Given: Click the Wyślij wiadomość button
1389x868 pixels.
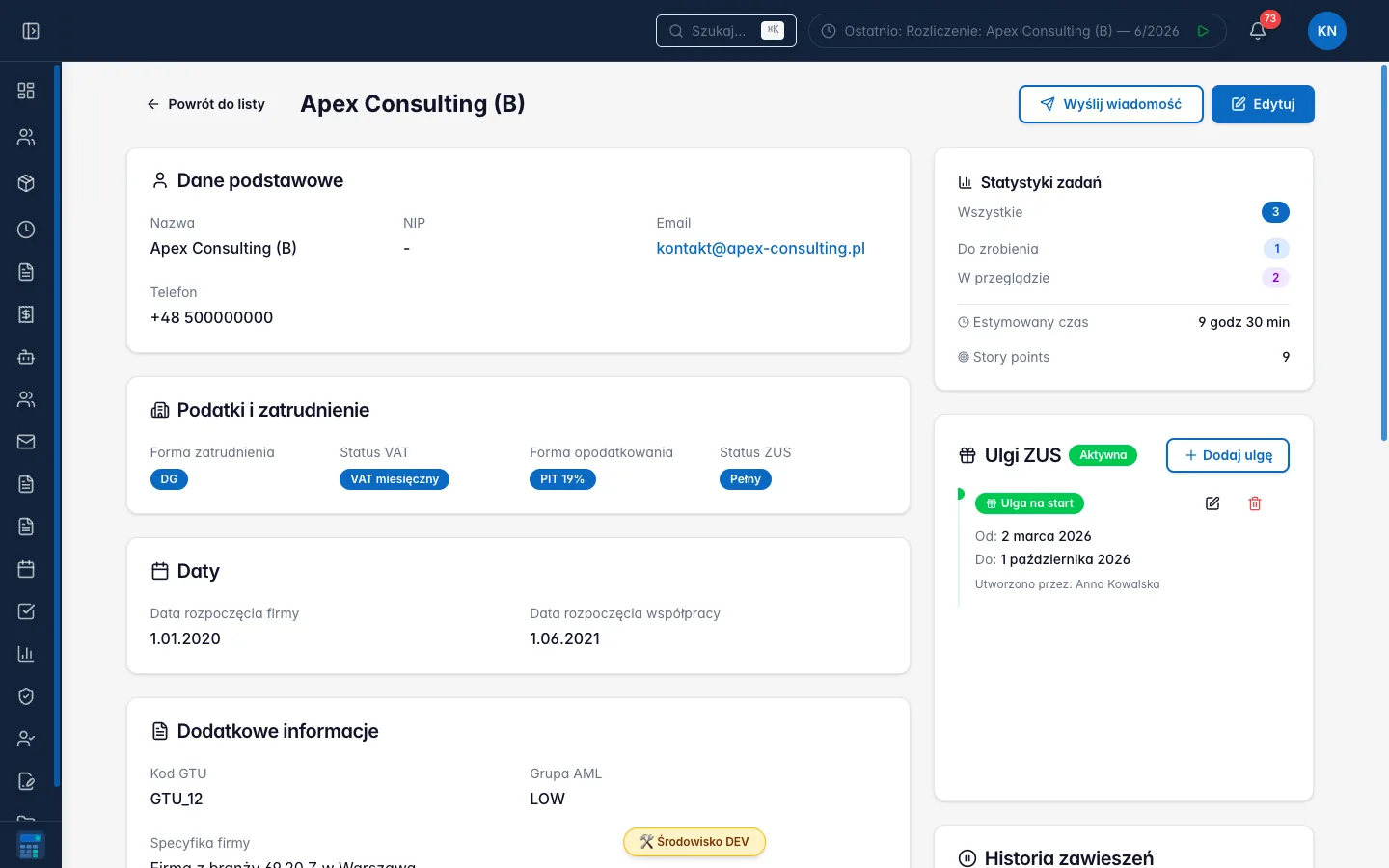Looking at the screenshot, I should pos(1111,104).
